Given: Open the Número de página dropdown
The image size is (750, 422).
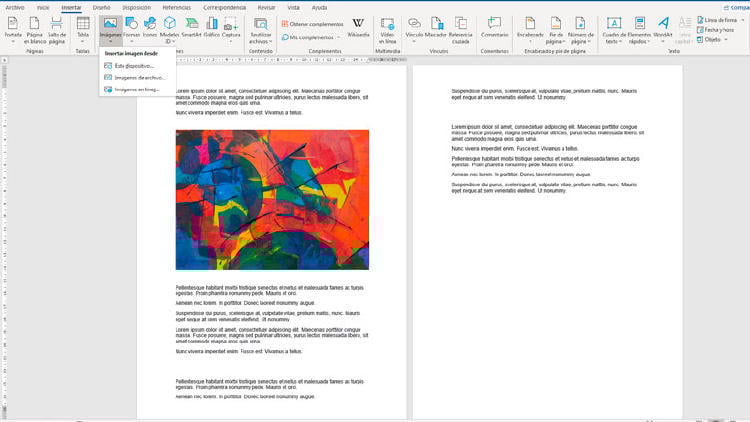Looking at the screenshot, I should tap(582, 29).
